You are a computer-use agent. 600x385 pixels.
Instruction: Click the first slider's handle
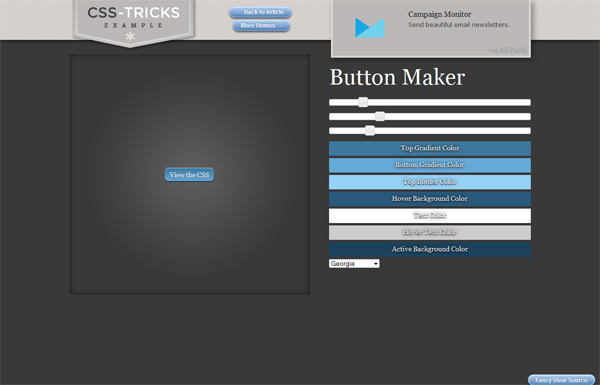coord(363,102)
